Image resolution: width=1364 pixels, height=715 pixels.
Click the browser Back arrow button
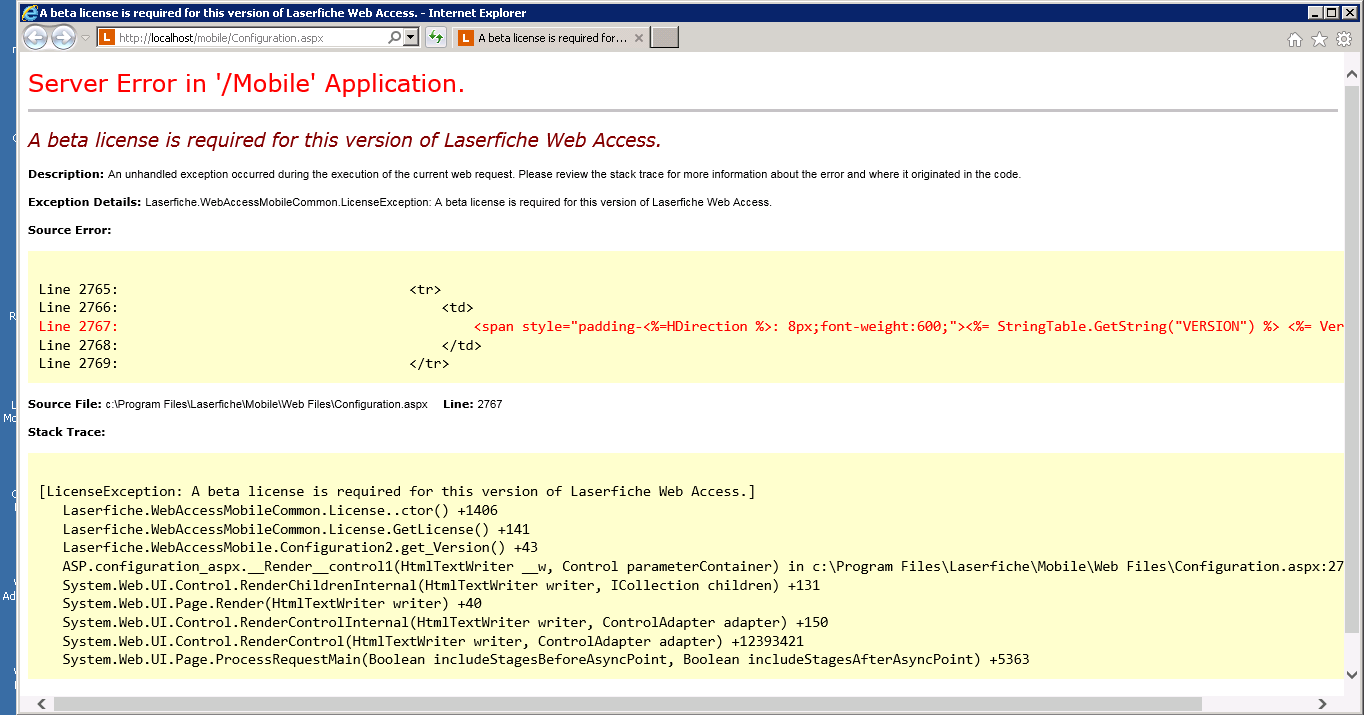(x=35, y=38)
